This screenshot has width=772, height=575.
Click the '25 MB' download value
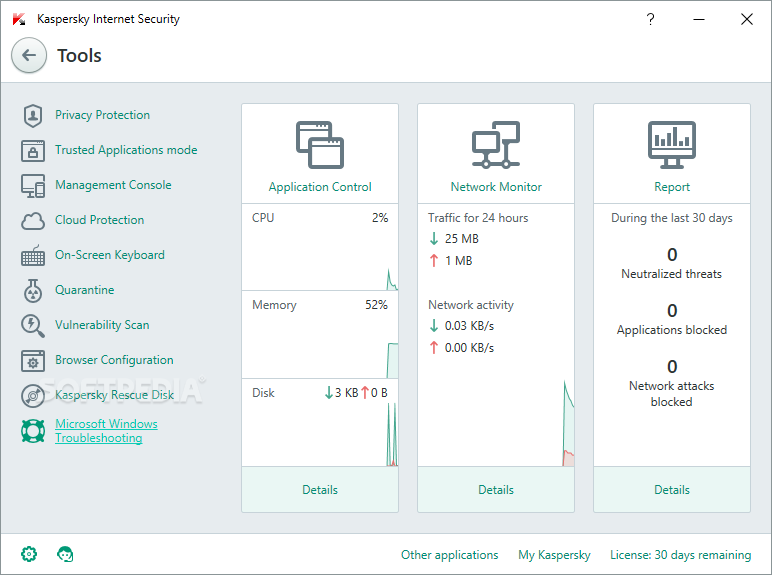462,239
